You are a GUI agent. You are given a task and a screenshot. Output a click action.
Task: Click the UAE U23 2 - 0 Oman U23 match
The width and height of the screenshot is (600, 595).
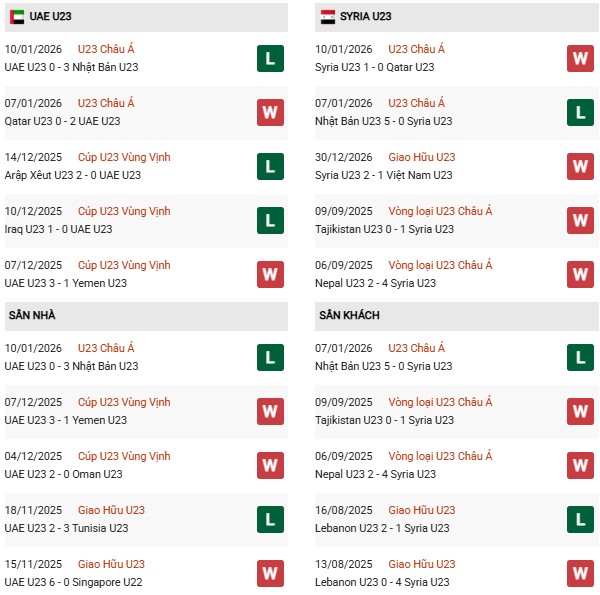point(63,474)
